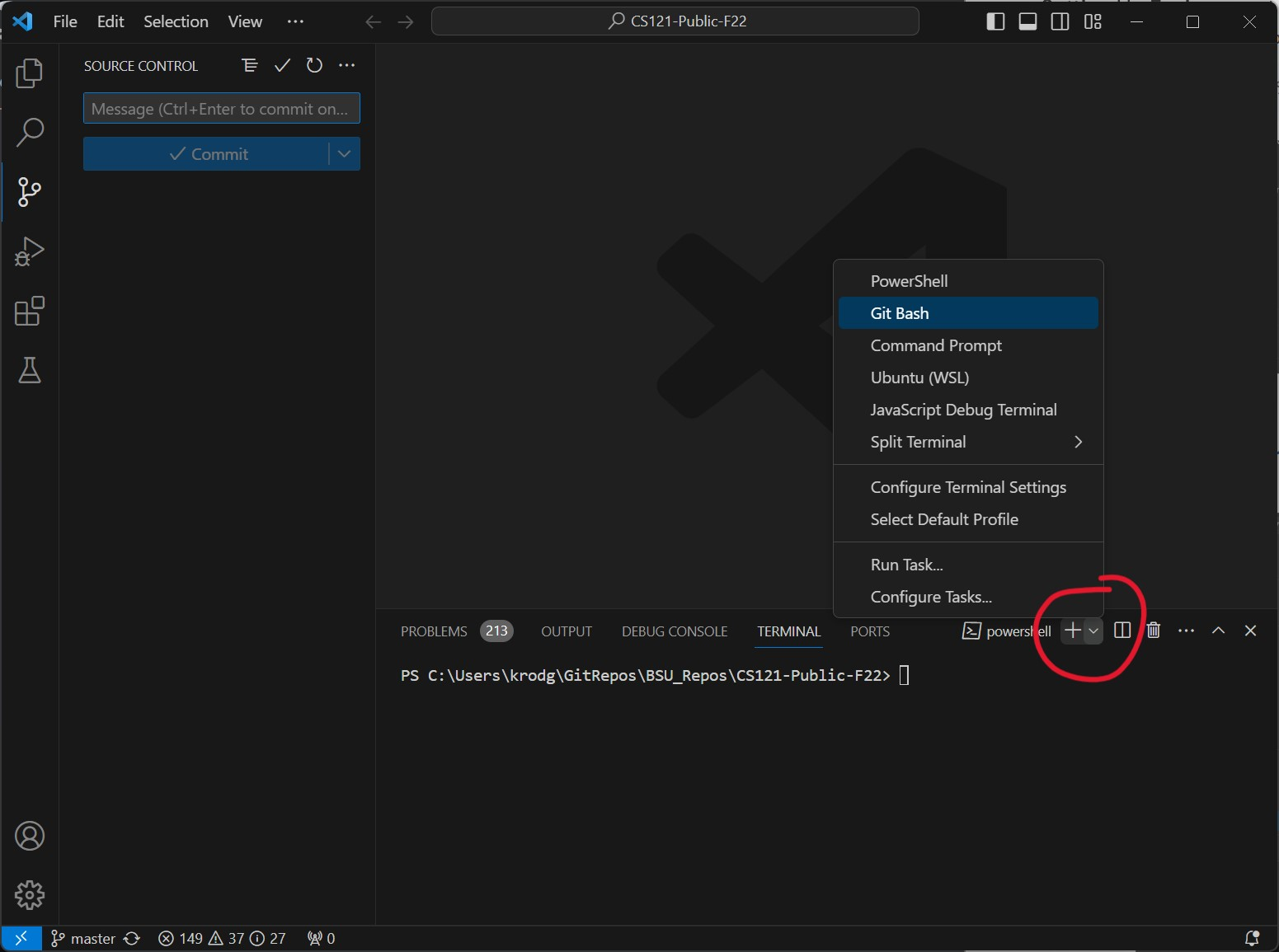Screen dimensions: 1279x952
Task: Kill terminal with the trash icon
Action: (1154, 631)
